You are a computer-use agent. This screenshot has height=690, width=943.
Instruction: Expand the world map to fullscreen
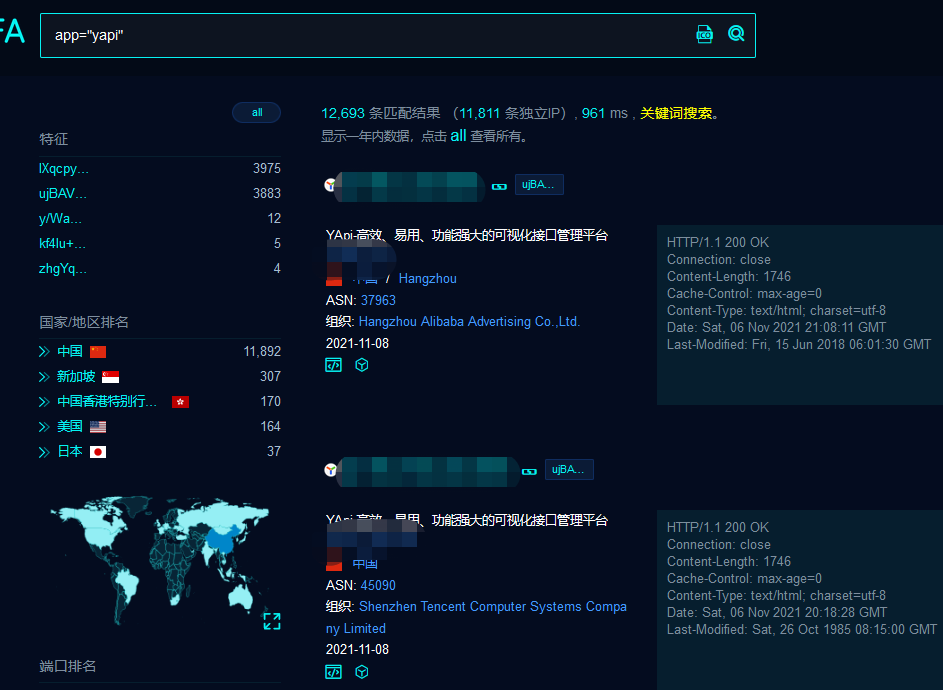[272, 621]
